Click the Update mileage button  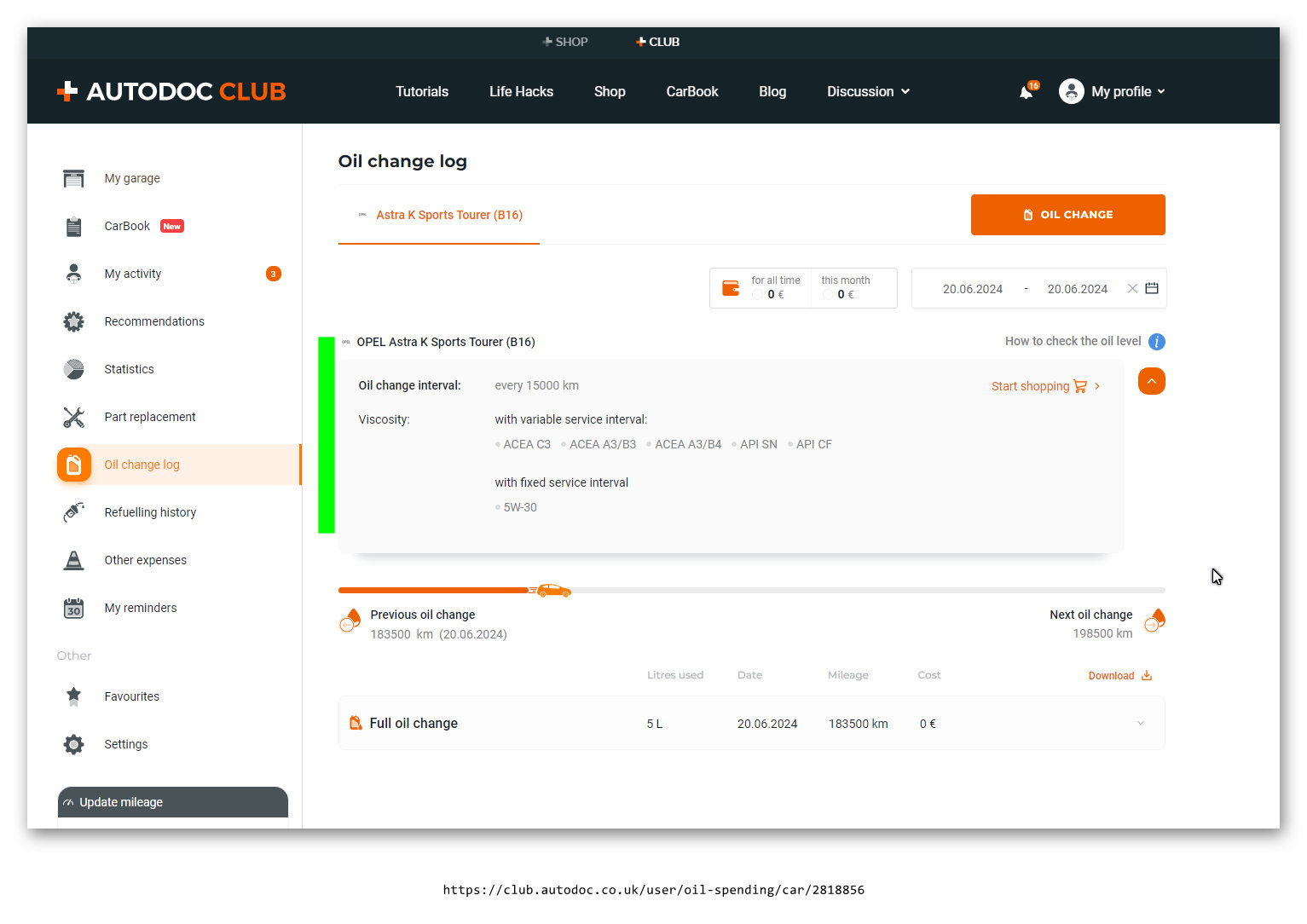click(173, 802)
